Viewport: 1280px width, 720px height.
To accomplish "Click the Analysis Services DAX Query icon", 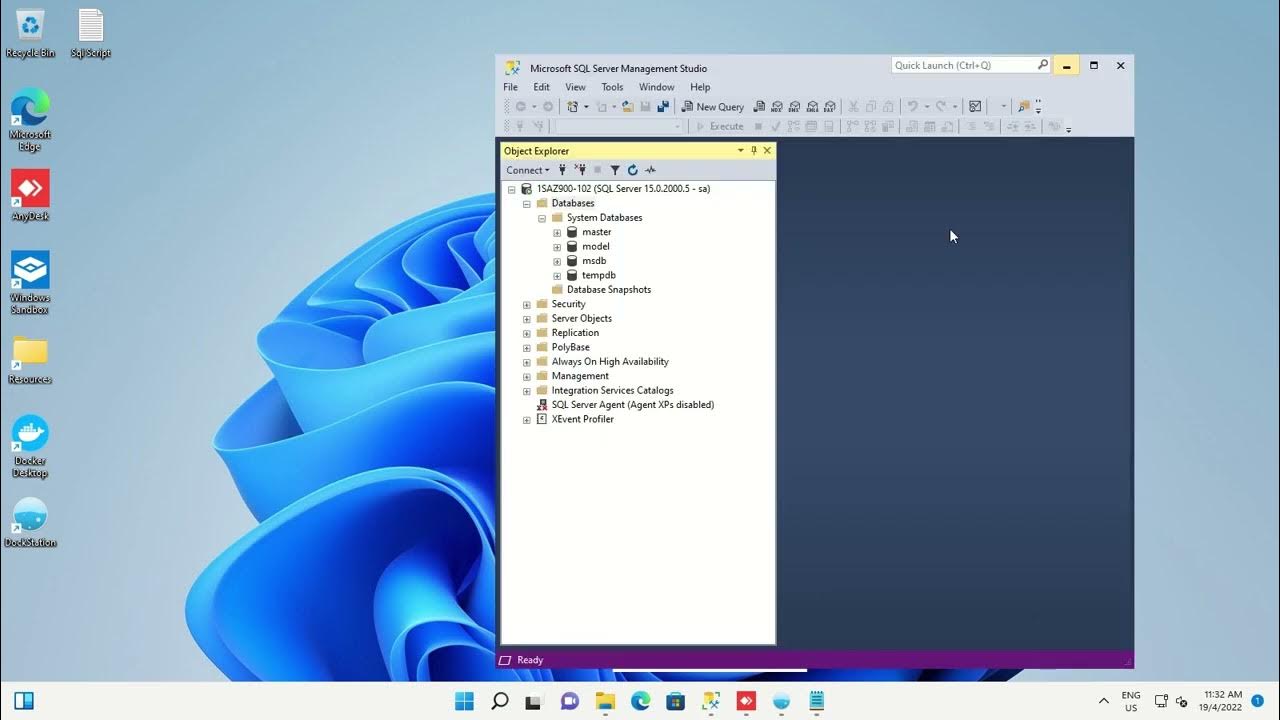I will (829, 107).
